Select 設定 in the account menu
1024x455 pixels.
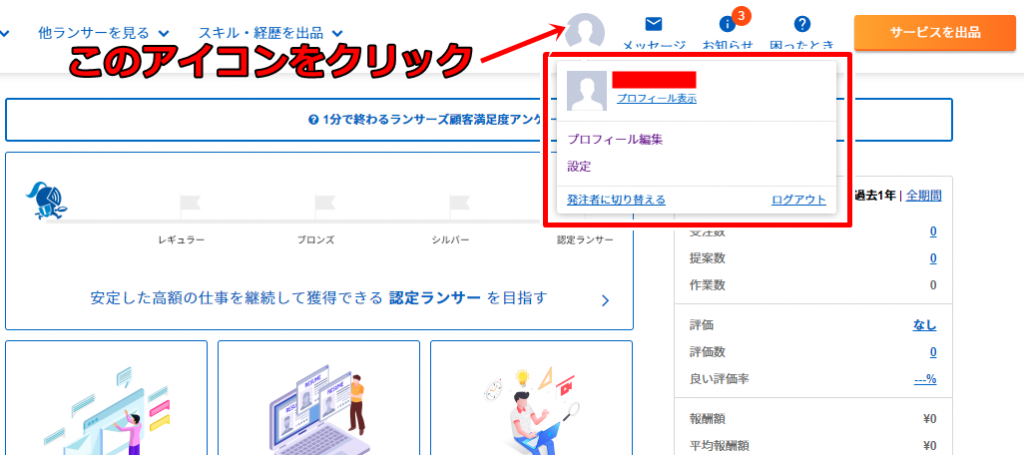[579, 166]
